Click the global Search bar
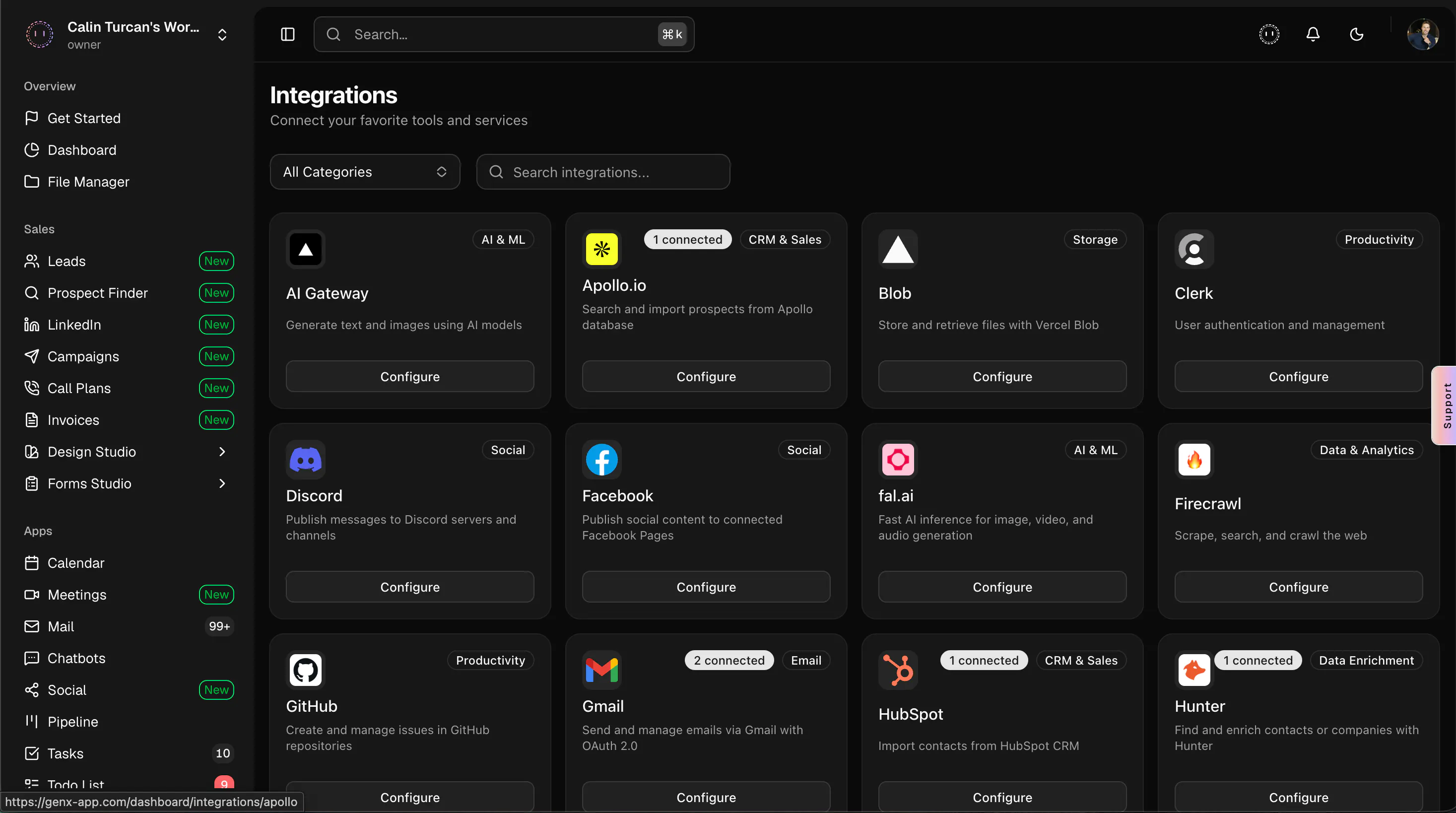1456x813 pixels. (504, 34)
